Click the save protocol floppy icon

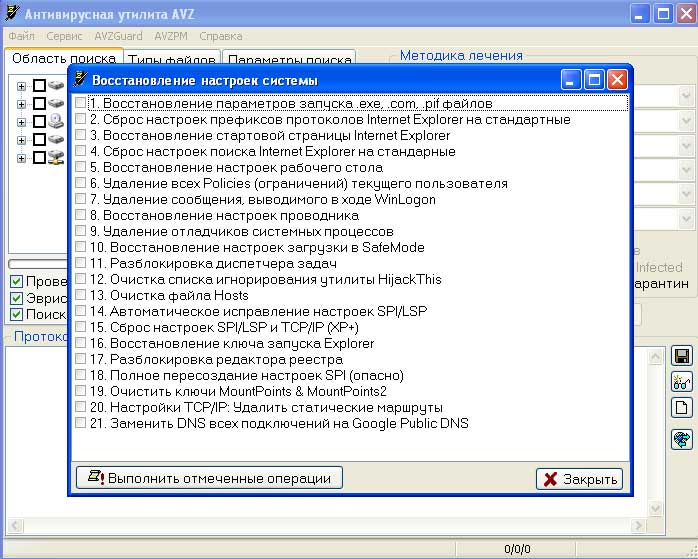click(x=682, y=356)
